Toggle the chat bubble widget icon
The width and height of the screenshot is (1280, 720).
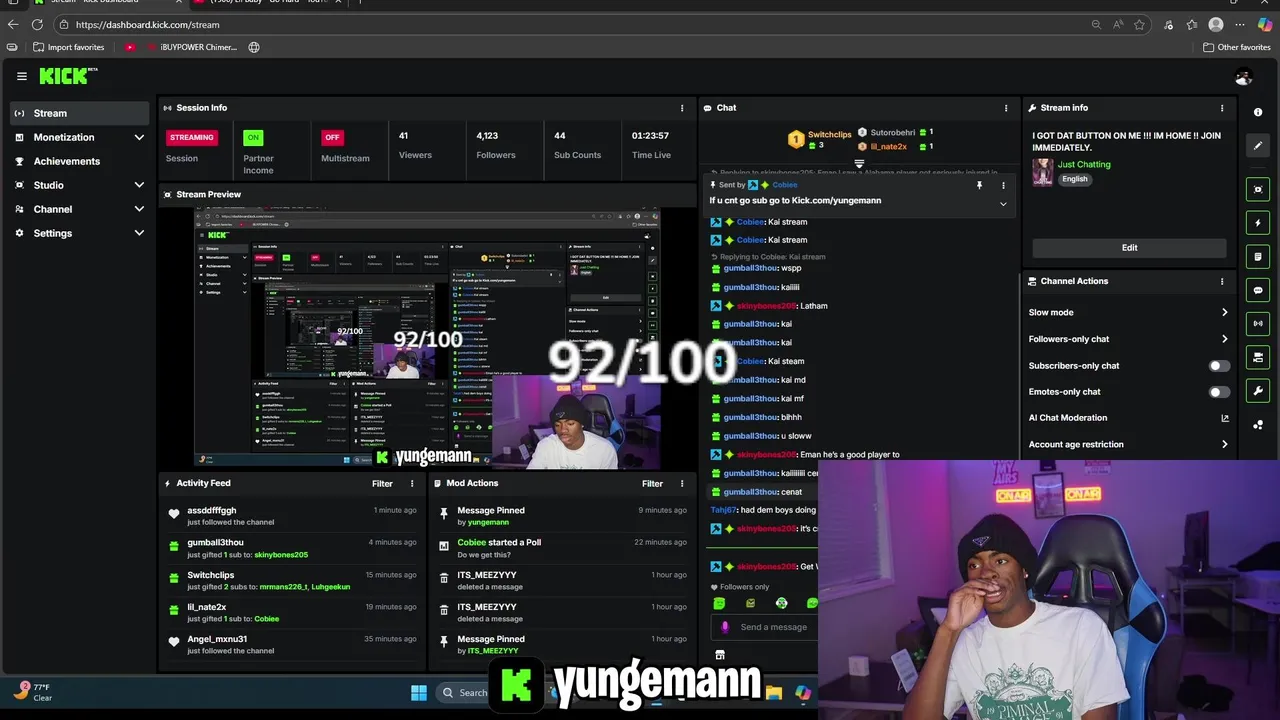1258,290
